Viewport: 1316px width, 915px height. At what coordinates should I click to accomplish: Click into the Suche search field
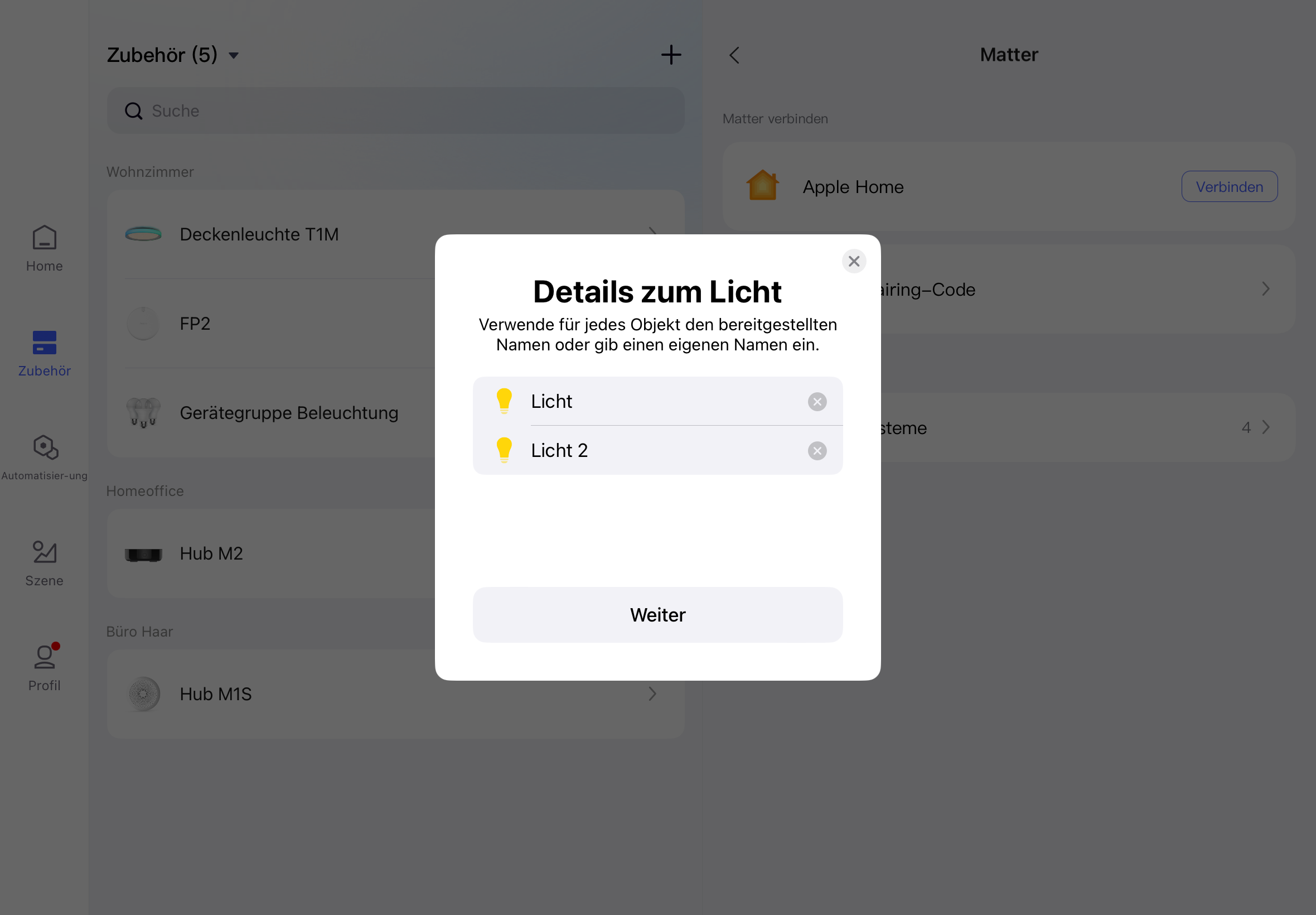tap(395, 110)
